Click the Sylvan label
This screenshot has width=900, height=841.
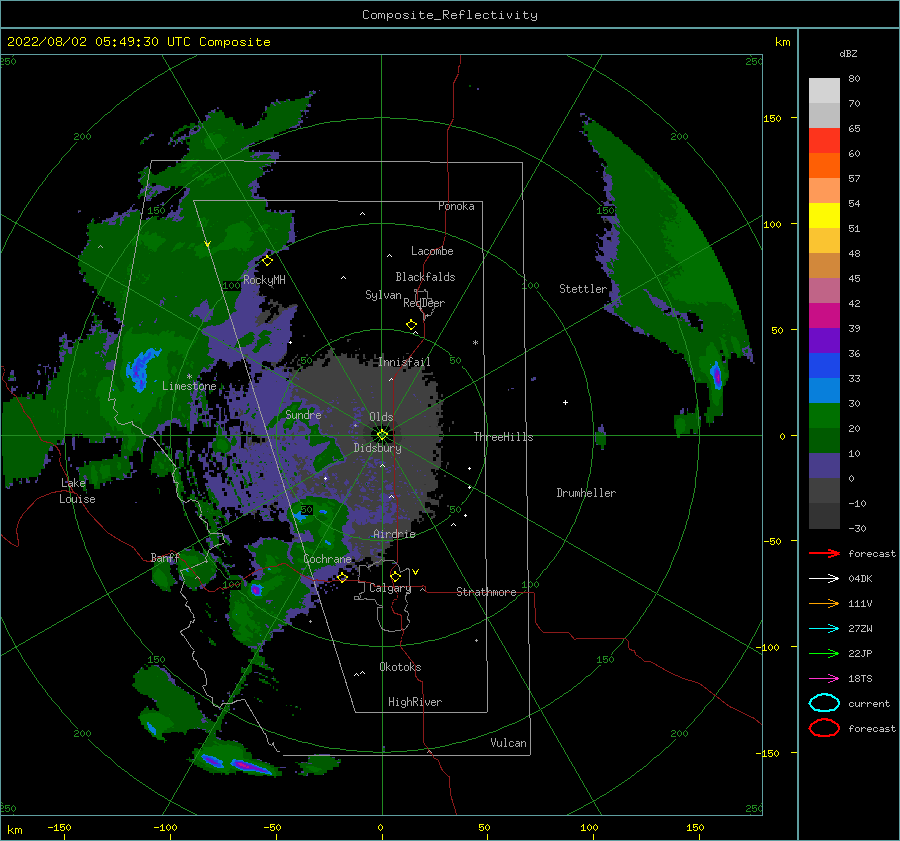tap(383, 295)
